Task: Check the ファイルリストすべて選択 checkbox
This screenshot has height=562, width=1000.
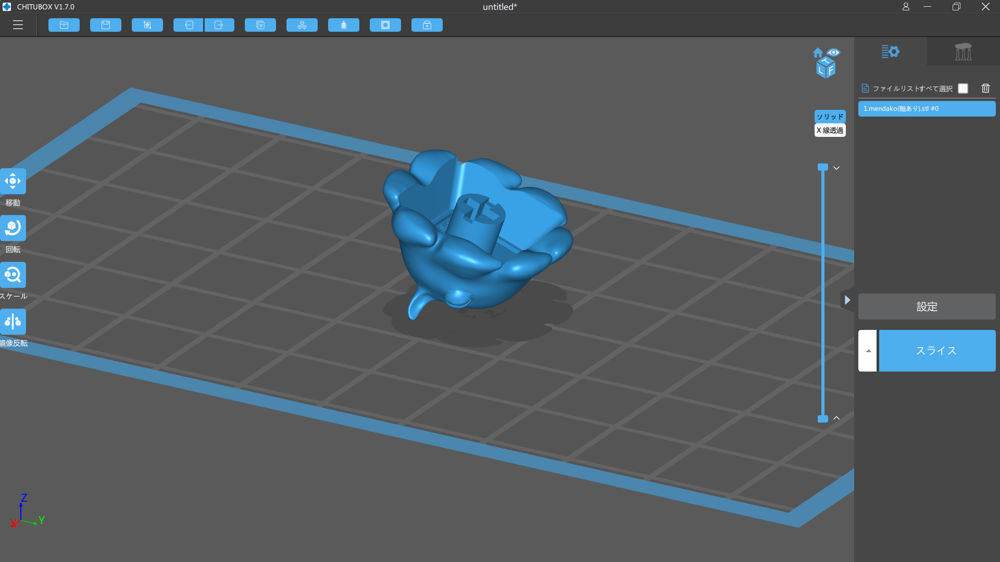Action: (963, 88)
